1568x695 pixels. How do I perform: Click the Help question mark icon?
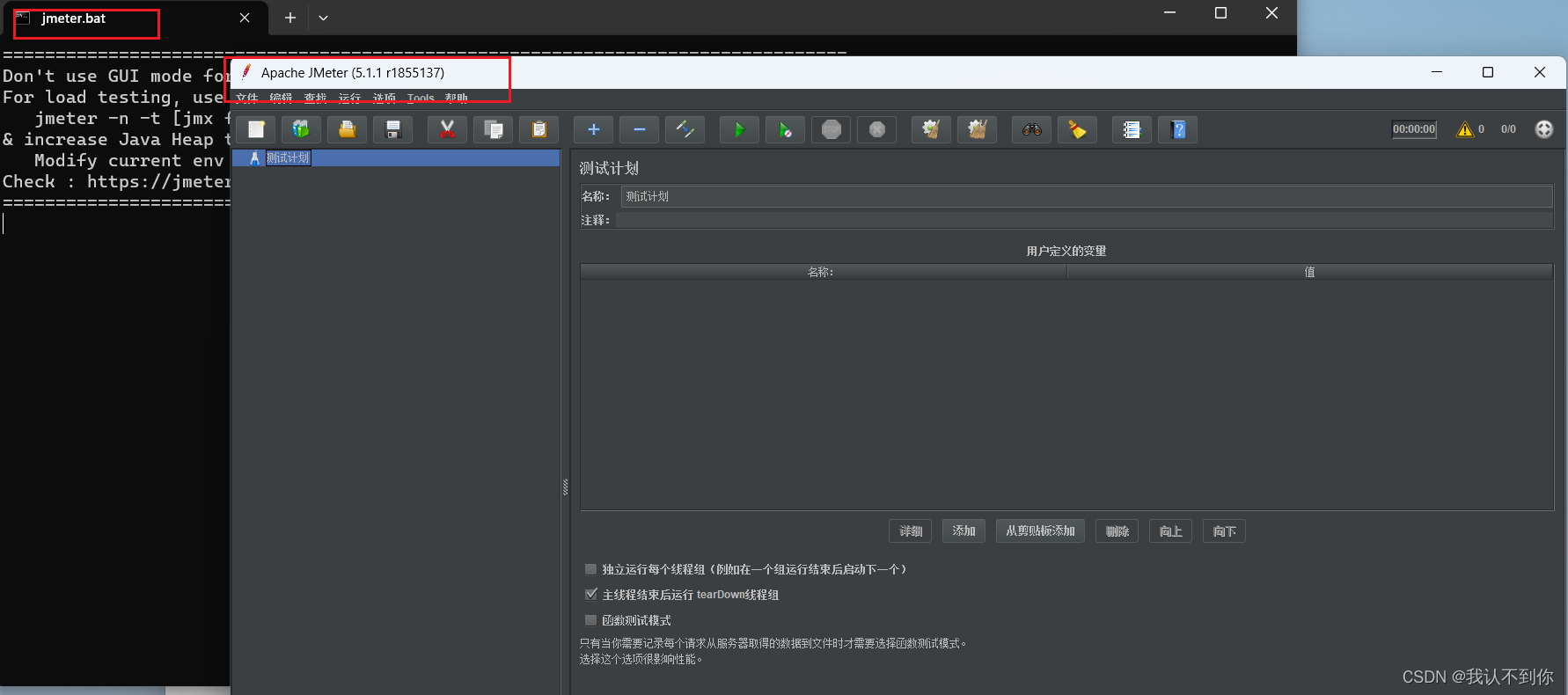click(x=1178, y=130)
